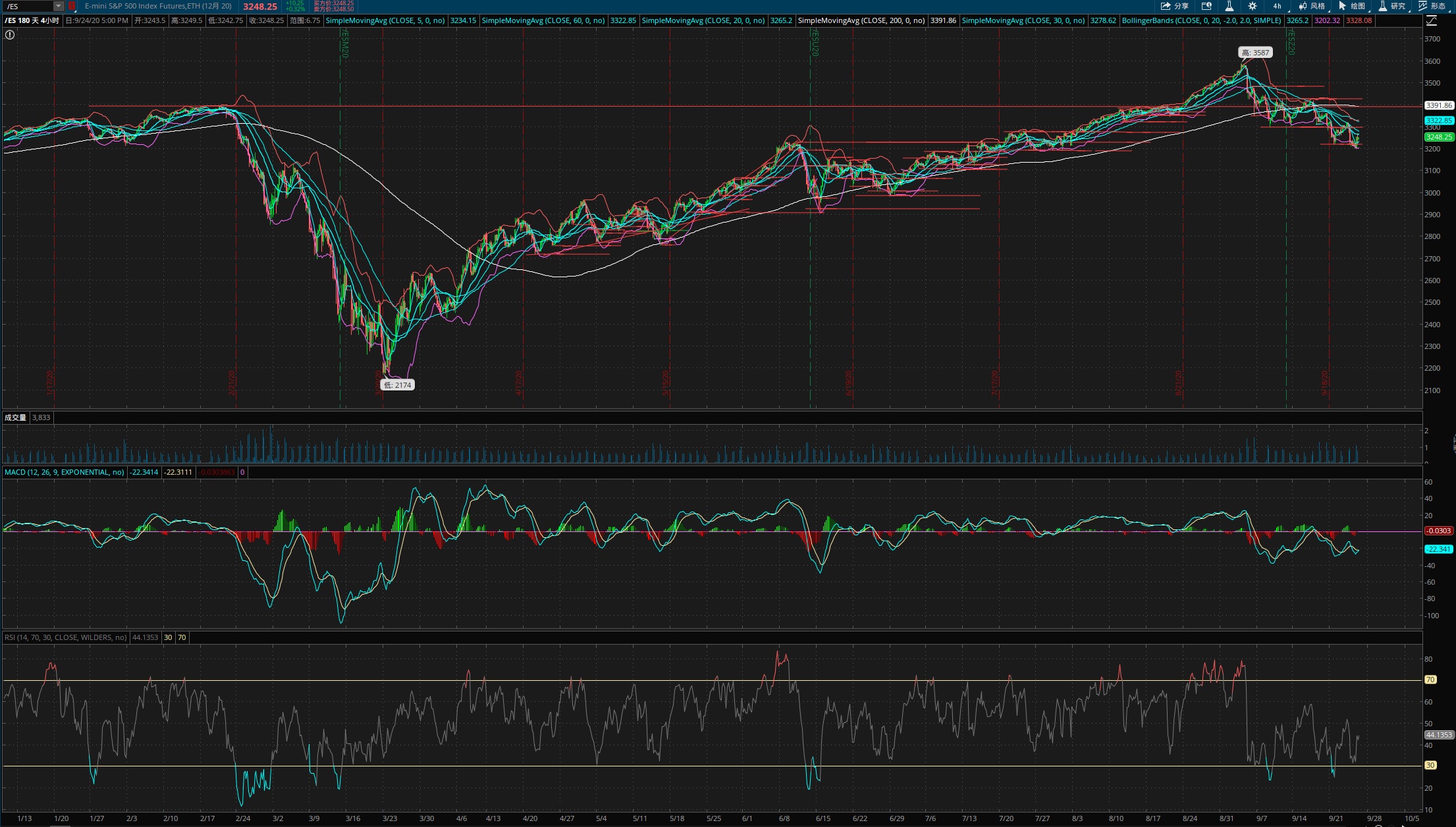The image size is (1456, 827).
Task: Click the RSI 30 oversold axis marker
Action: click(1430, 765)
